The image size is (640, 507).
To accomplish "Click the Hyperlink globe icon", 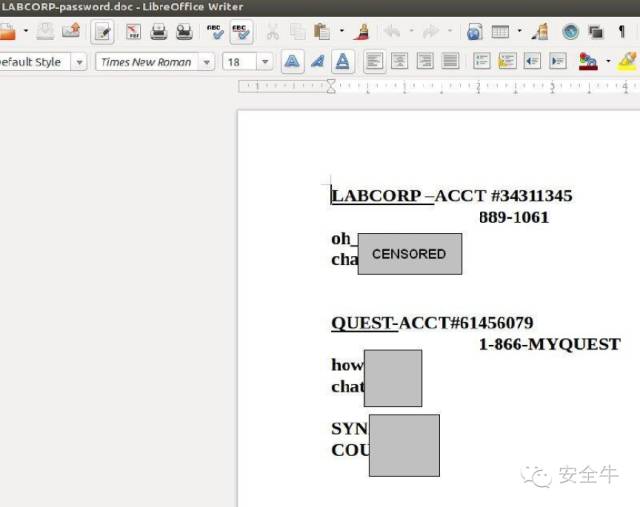I will pyautogui.click(x=474, y=31).
